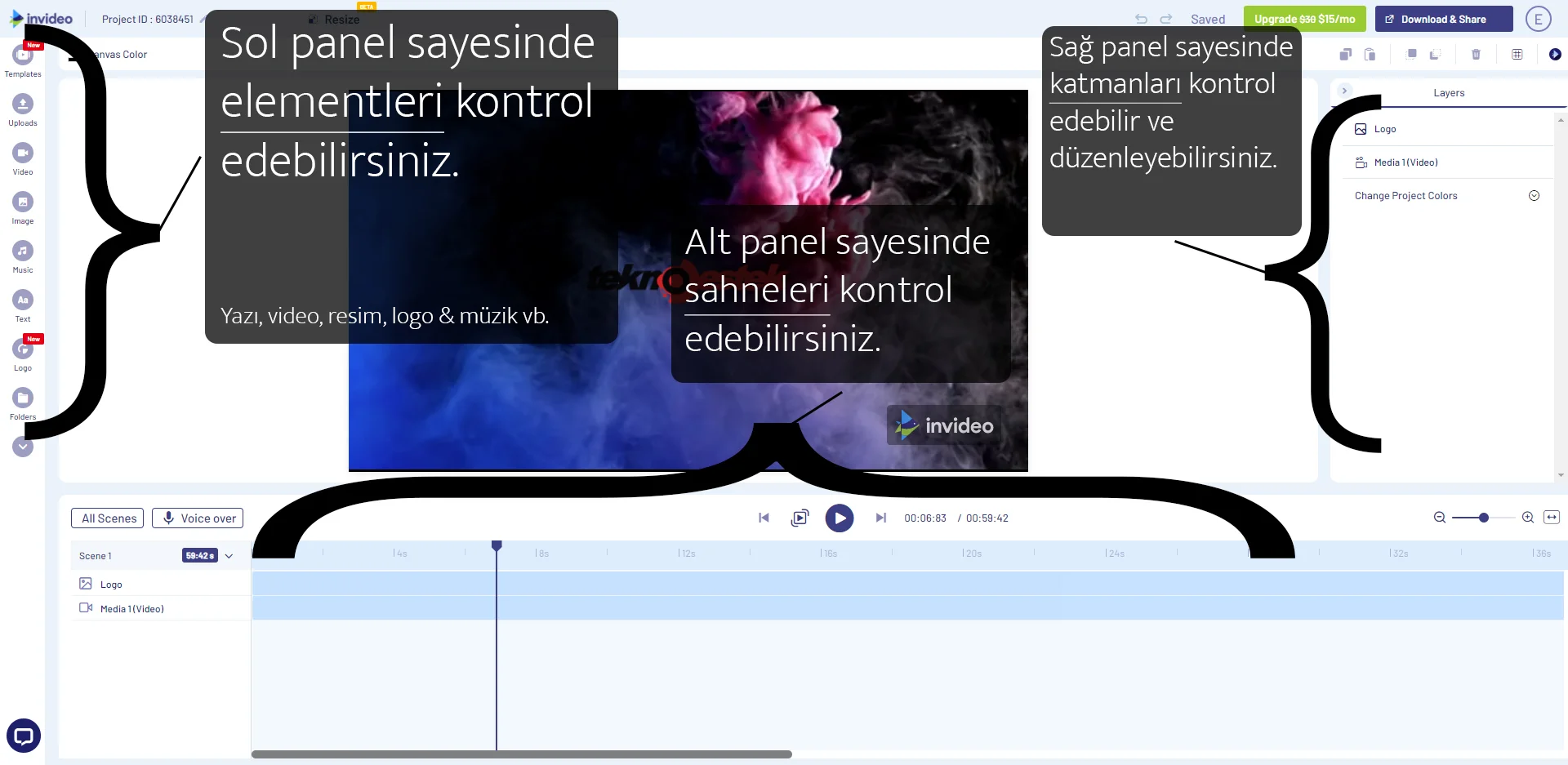Open the Image library panel
The width and height of the screenshot is (1568, 765).
[23, 208]
